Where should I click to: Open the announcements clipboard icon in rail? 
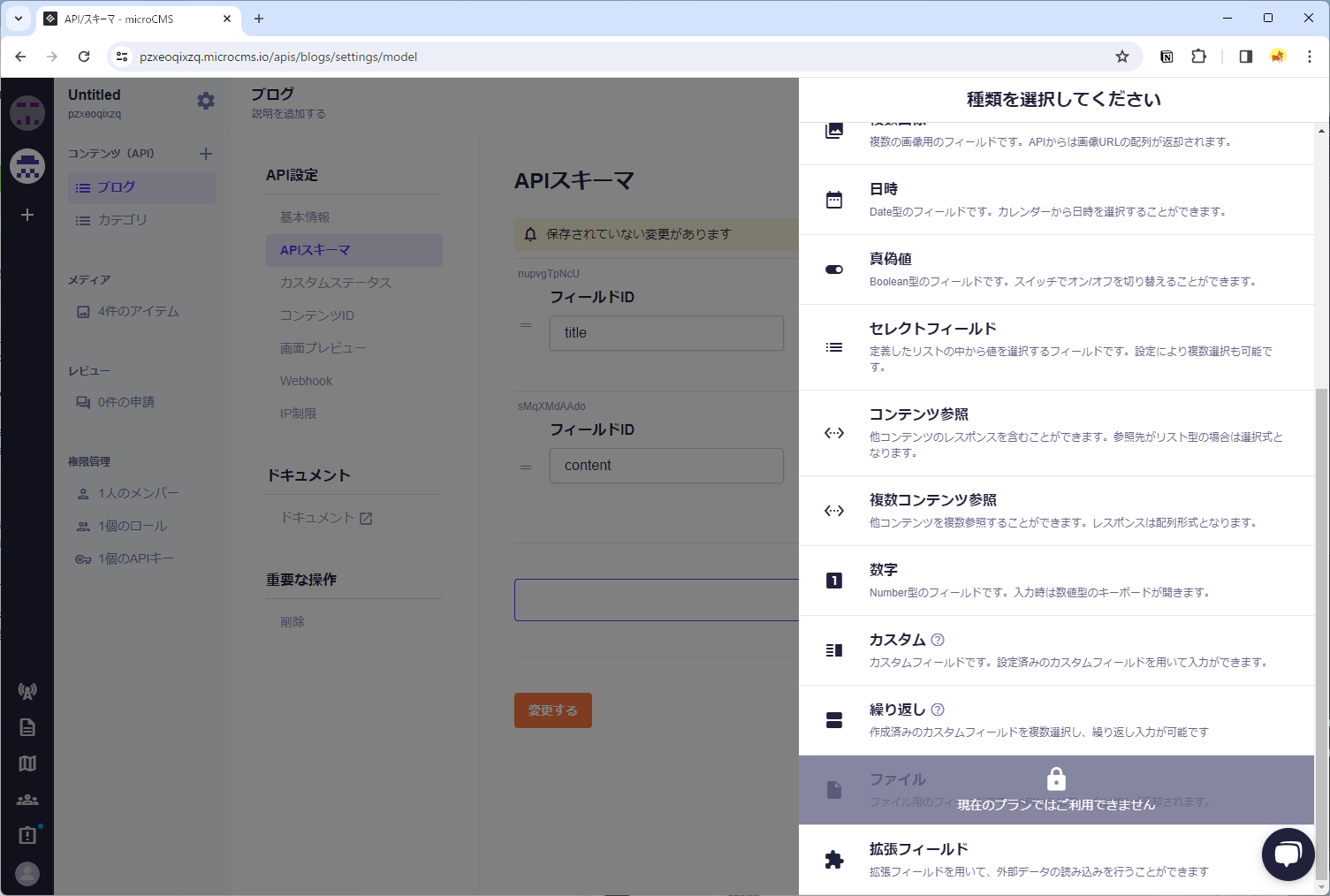tap(27, 835)
